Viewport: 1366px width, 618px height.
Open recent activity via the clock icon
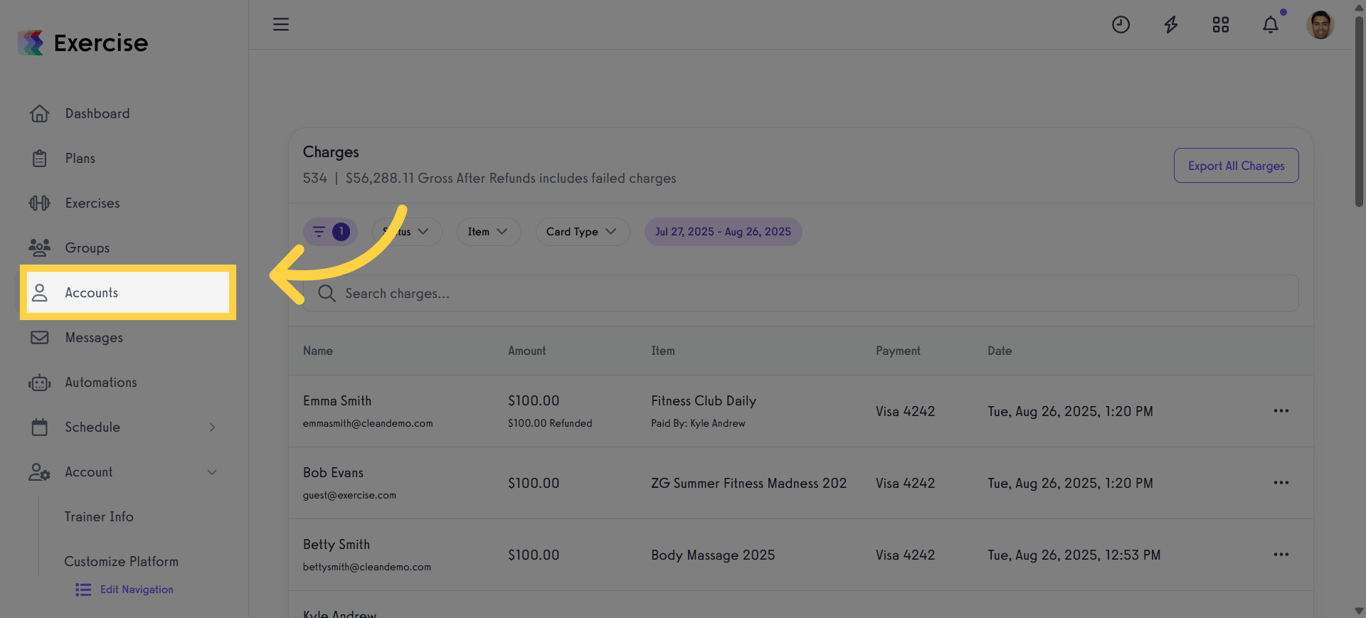1121,24
